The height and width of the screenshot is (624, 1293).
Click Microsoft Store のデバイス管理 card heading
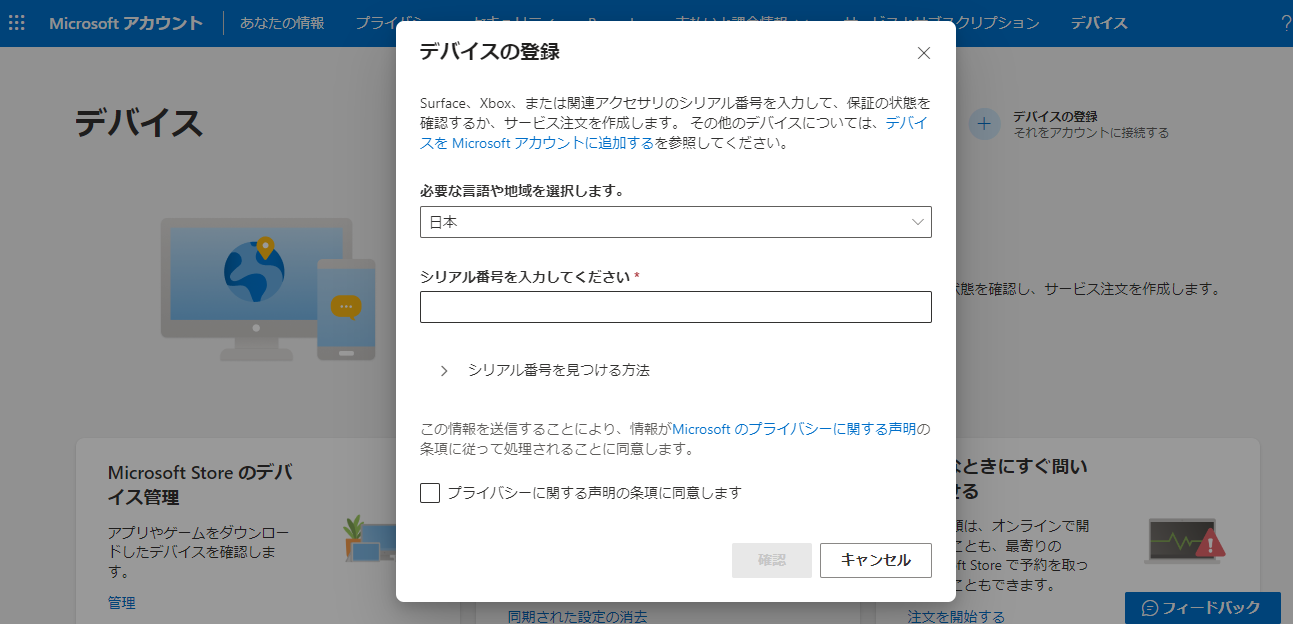pyautogui.click(x=199, y=484)
